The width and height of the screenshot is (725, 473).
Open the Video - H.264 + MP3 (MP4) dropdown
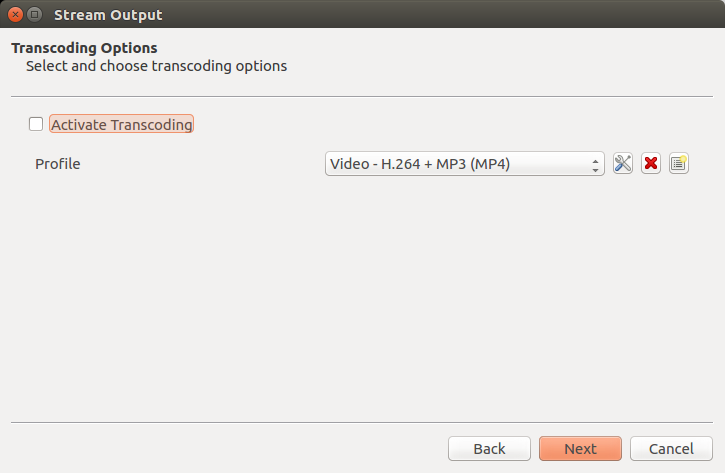pyautogui.click(x=465, y=164)
